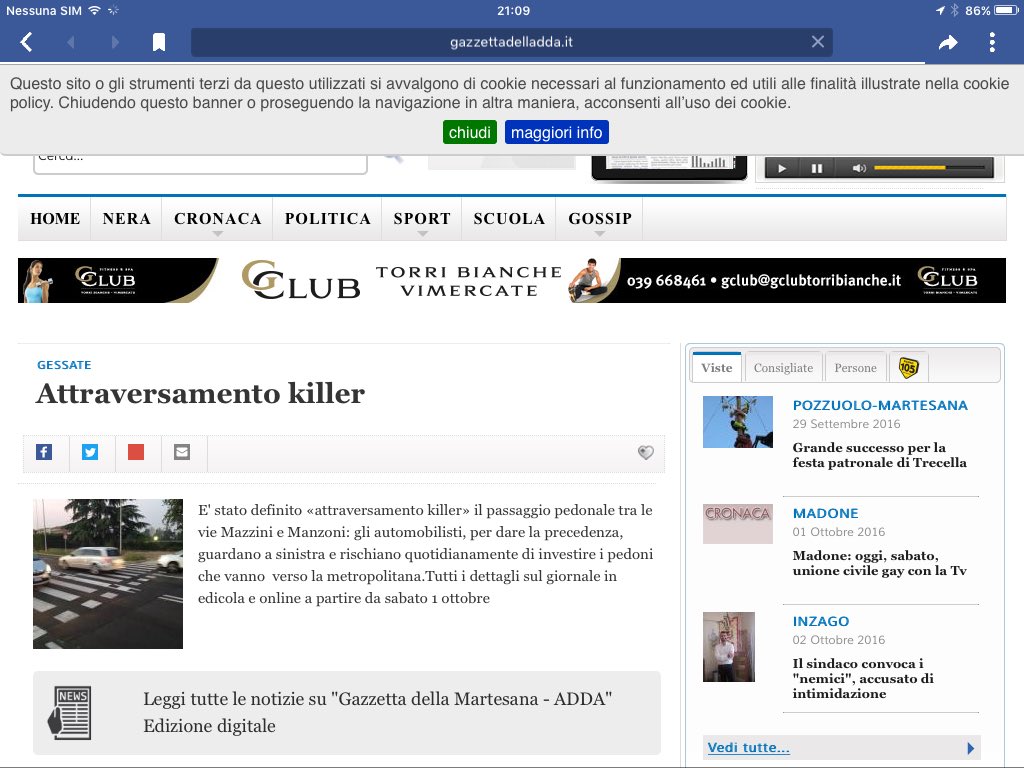The height and width of the screenshot is (768, 1024).
Task: Send article by email icon
Action: coord(182,452)
